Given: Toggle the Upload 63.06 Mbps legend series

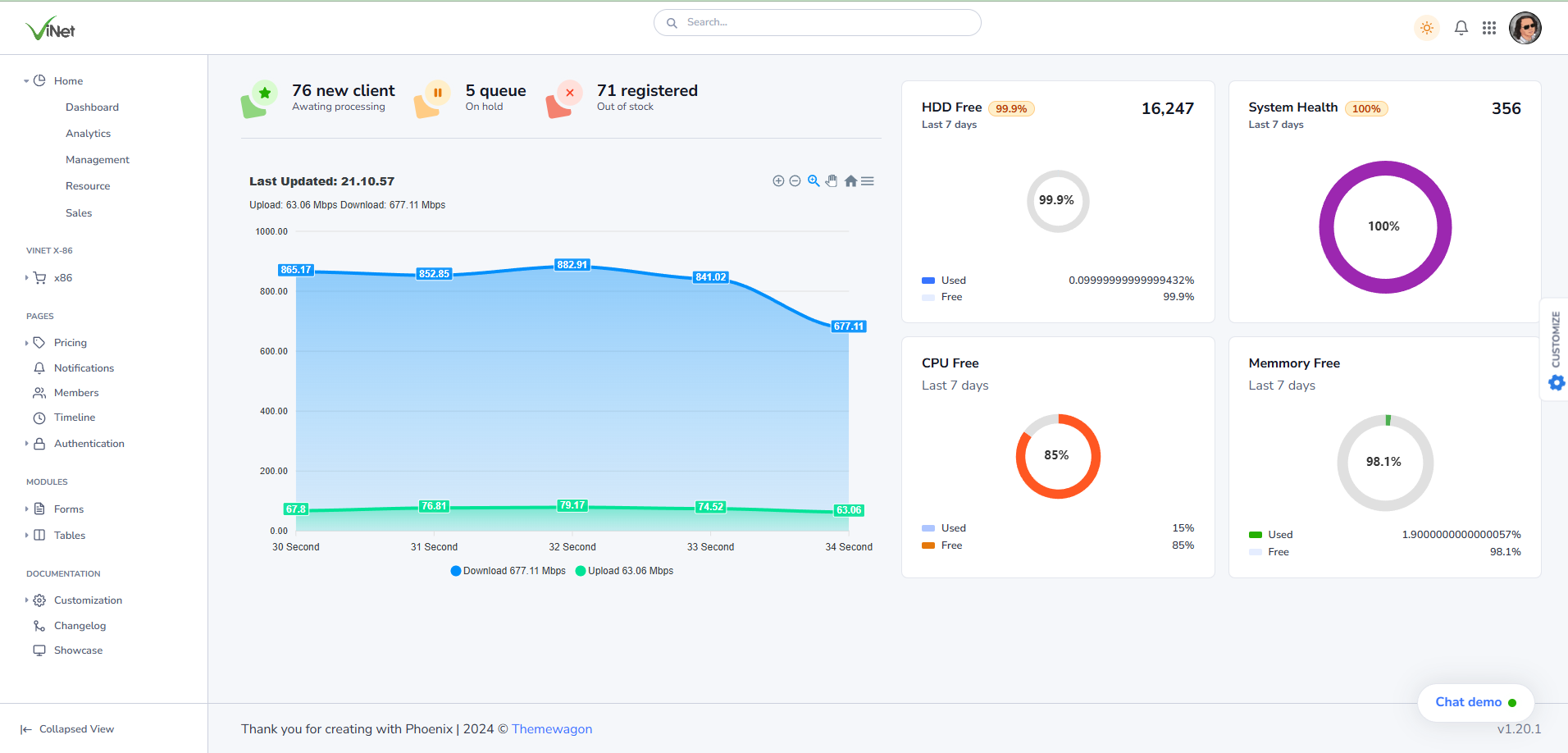Looking at the screenshot, I should (625, 571).
